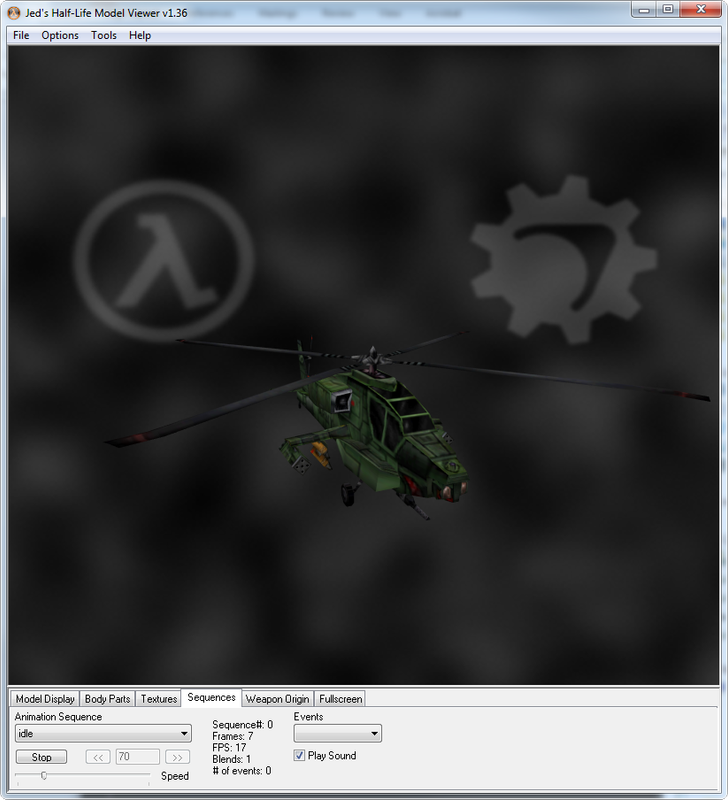Click the 'Blends: 1' text
The image size is (728, 800).
[x=232, y=759]
